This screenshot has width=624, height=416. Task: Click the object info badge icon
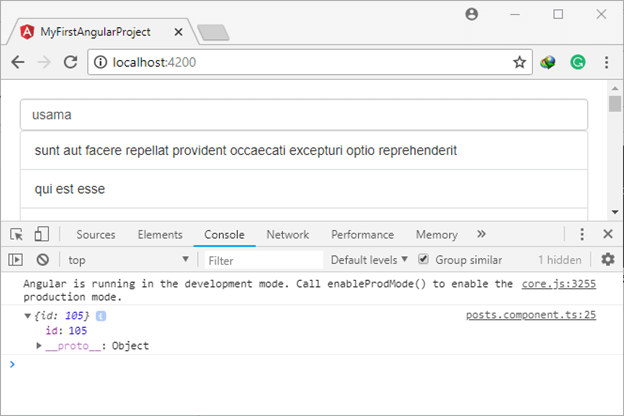tap(101, 316)
